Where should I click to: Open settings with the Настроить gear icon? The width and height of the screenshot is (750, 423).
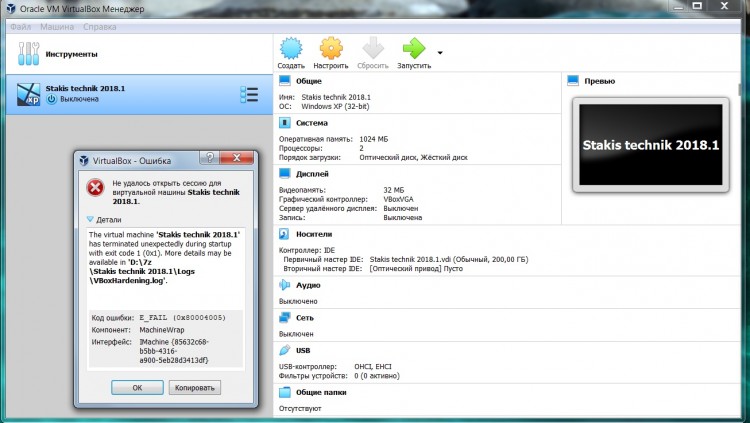(x=331, y=50)
